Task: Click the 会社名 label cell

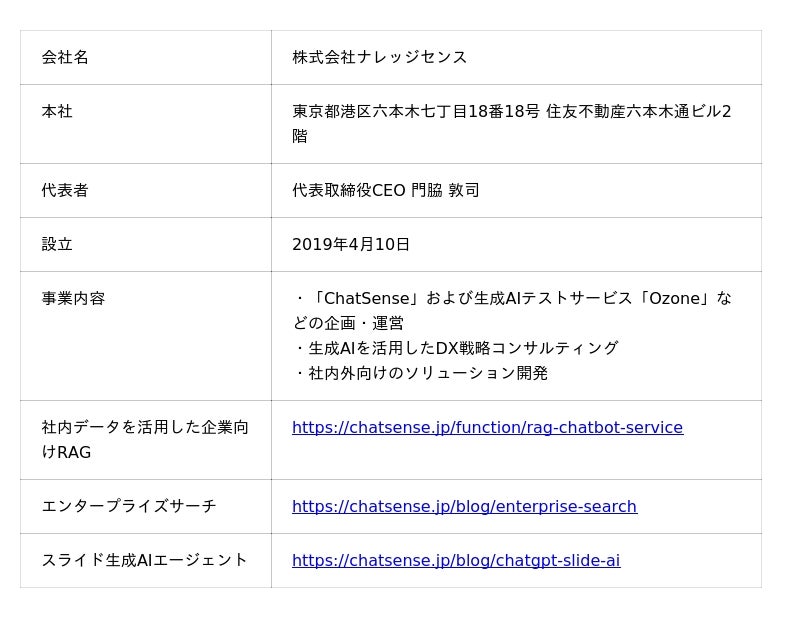Action: [65, 58]
